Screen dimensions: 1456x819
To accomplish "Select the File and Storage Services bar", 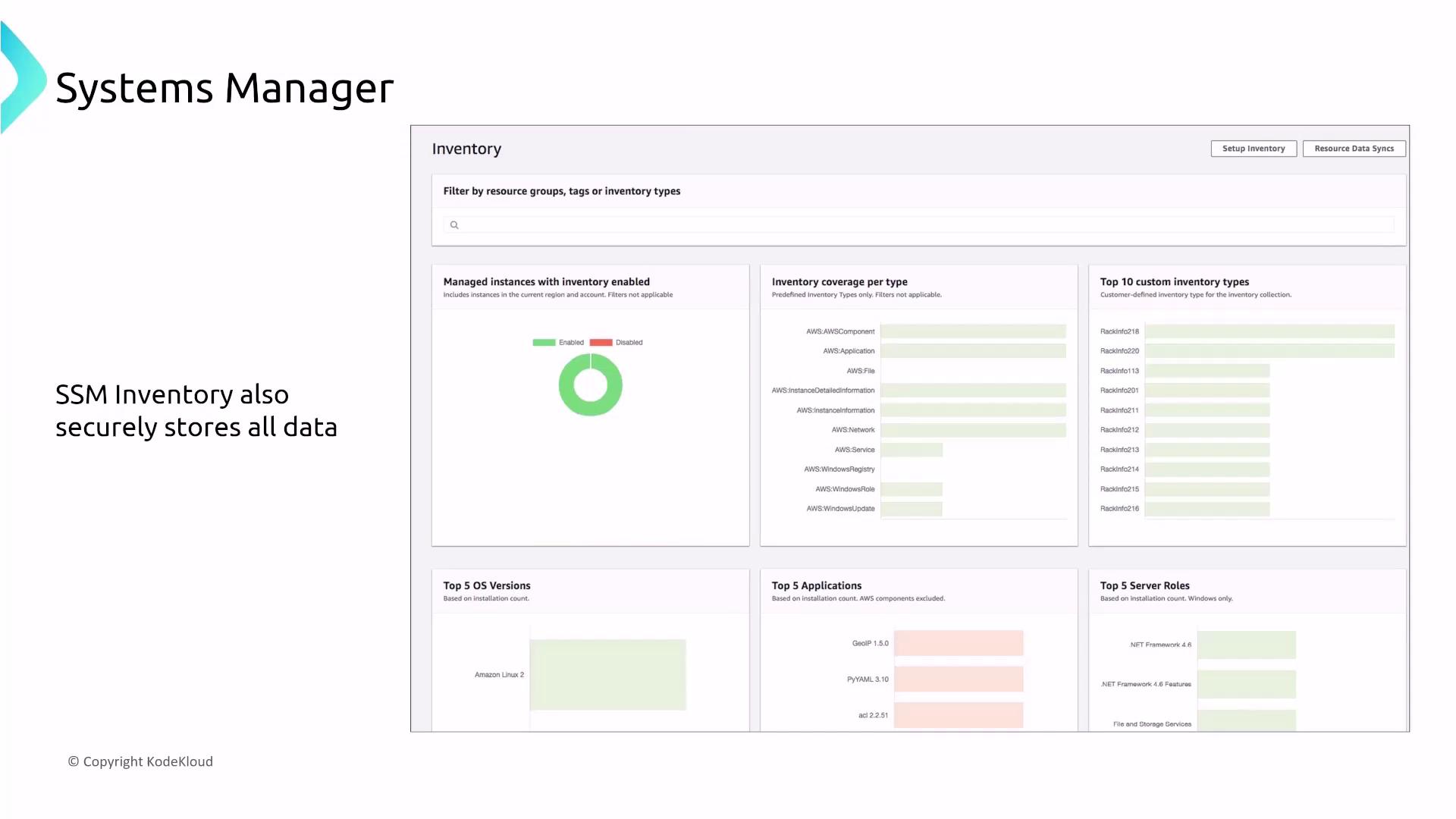I will 1246,720.
